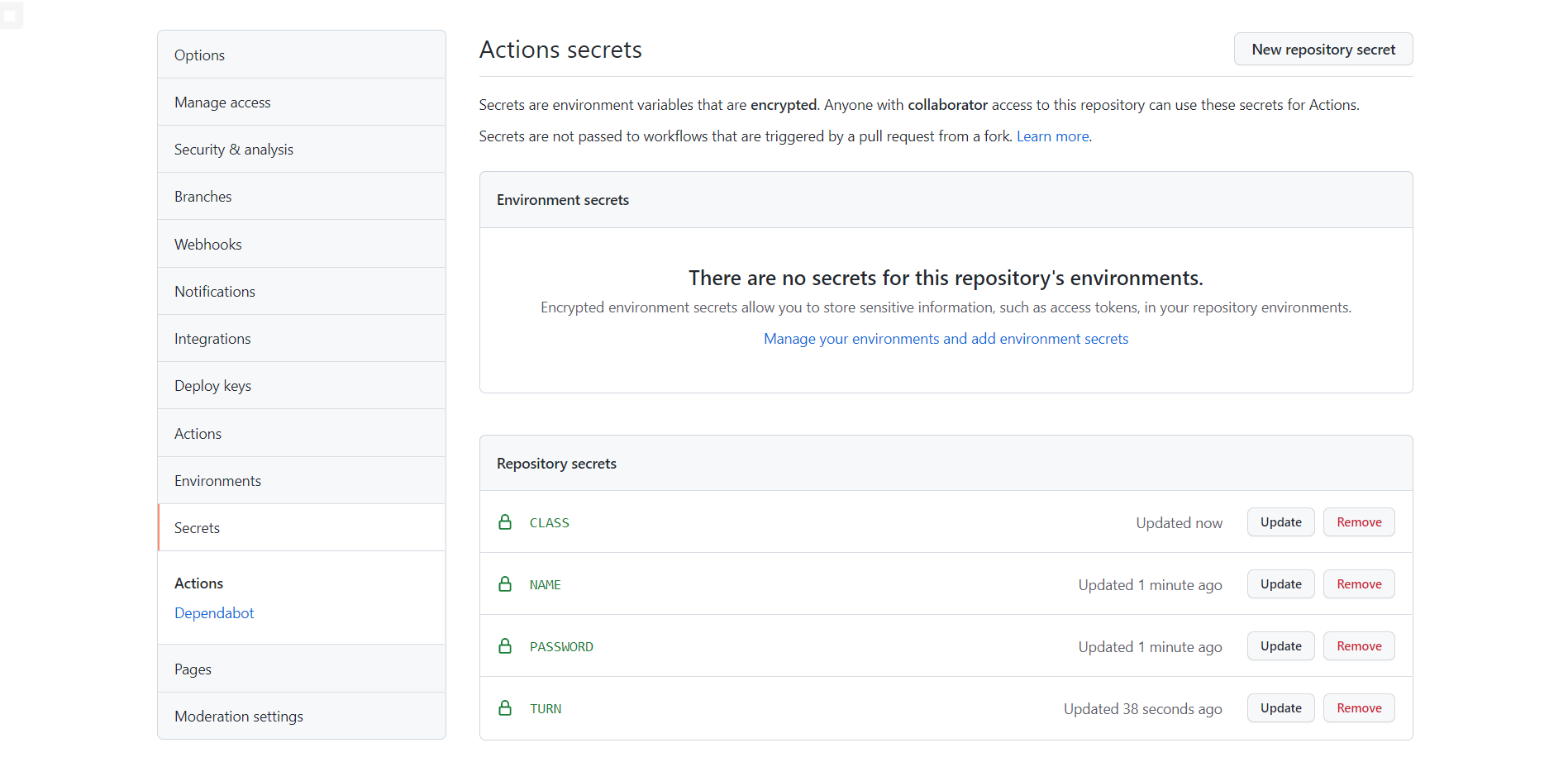Open the Learn more link

pos(1052,136)
